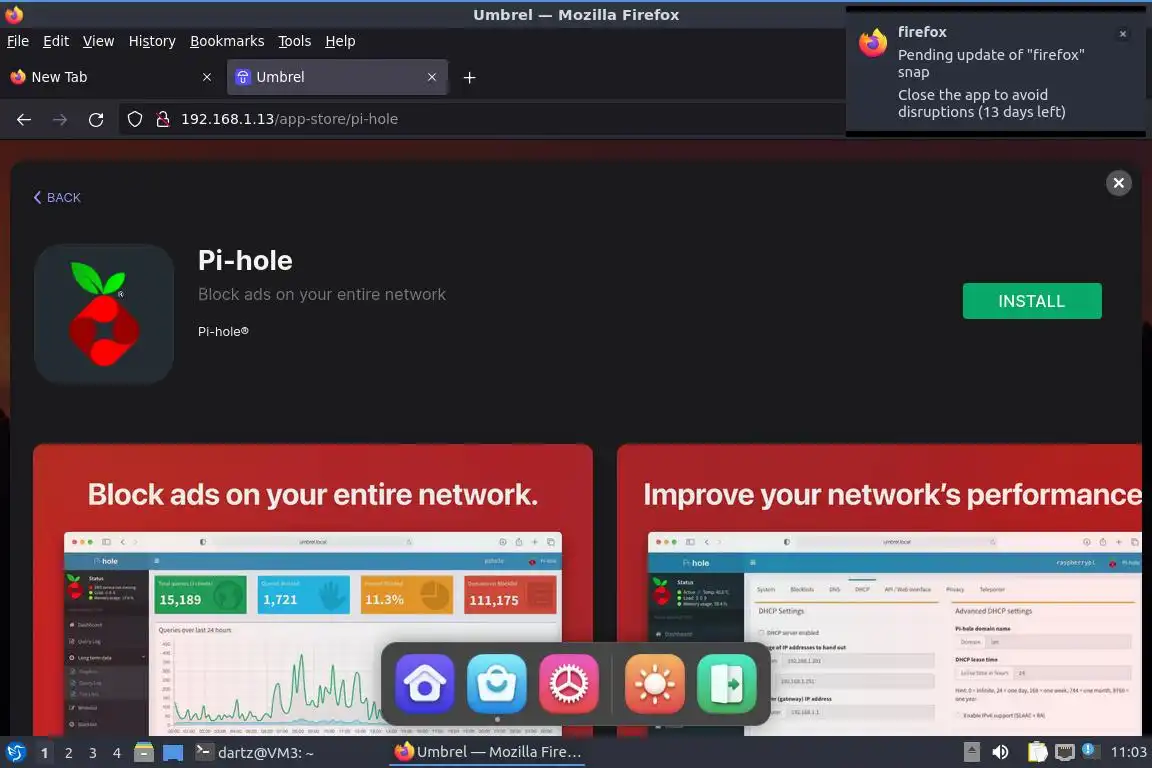Viewport: 1152px width, 768px height.
Task: Click the update notifier tray icon
Action: 1089,750
